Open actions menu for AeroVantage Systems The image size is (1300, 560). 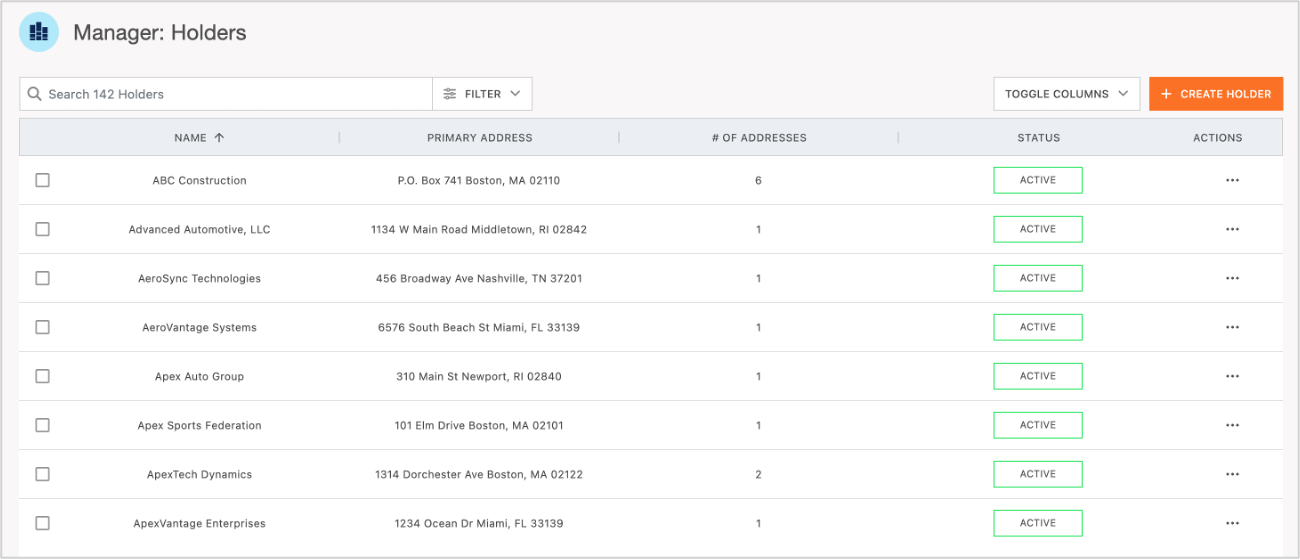tap(1232, 327)
